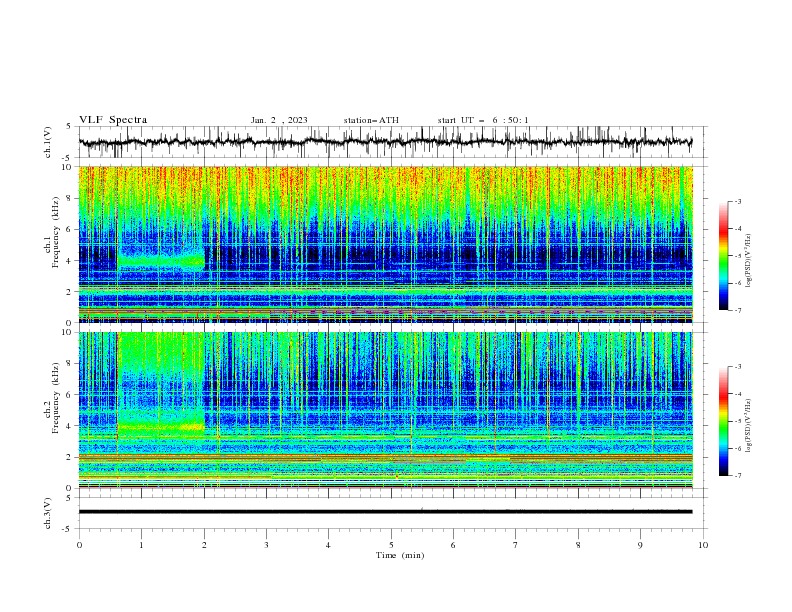The height and width of the screenshot is (612, 792).
Task: Click the "-3" tick on the upper color bar
Action: (x=737, y=201)
